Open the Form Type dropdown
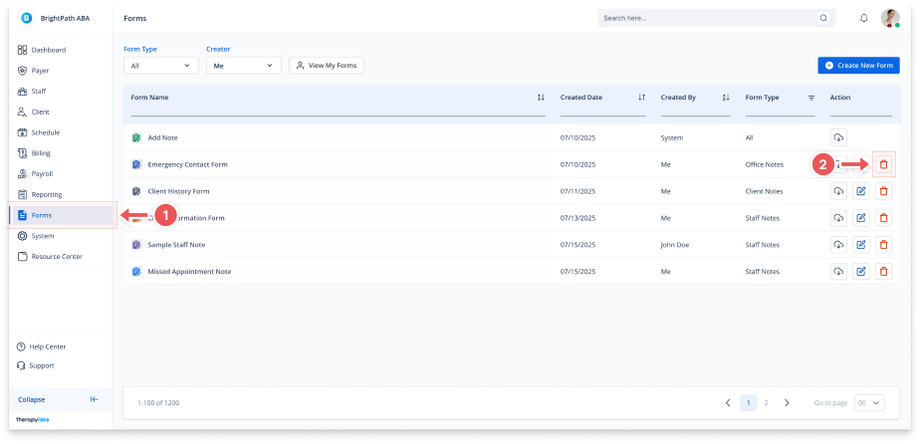The image size is (920, 444). coord(161,66)
